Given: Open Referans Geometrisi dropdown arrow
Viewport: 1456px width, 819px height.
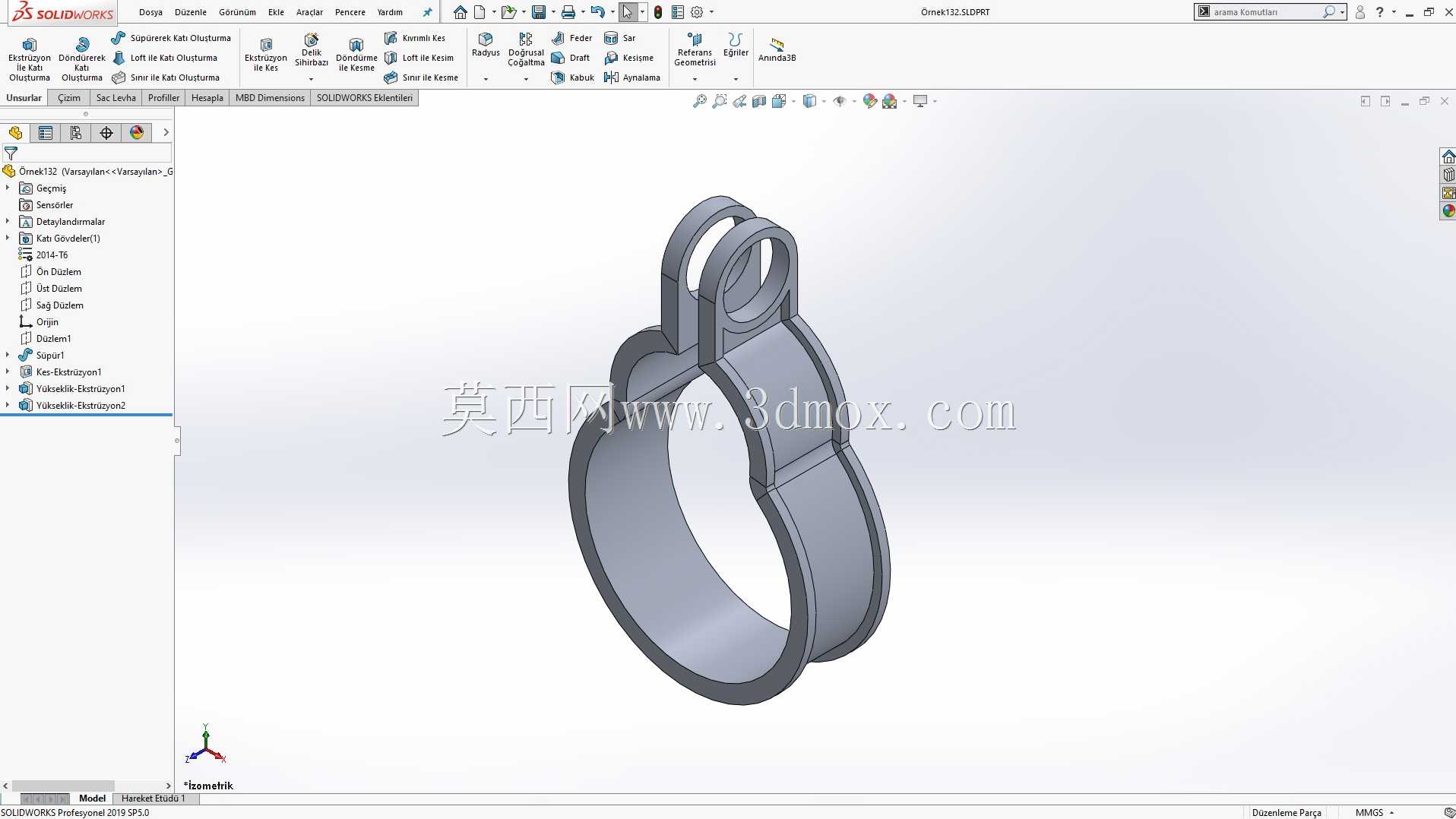Looking at the screenshot, I should (695, 79).
